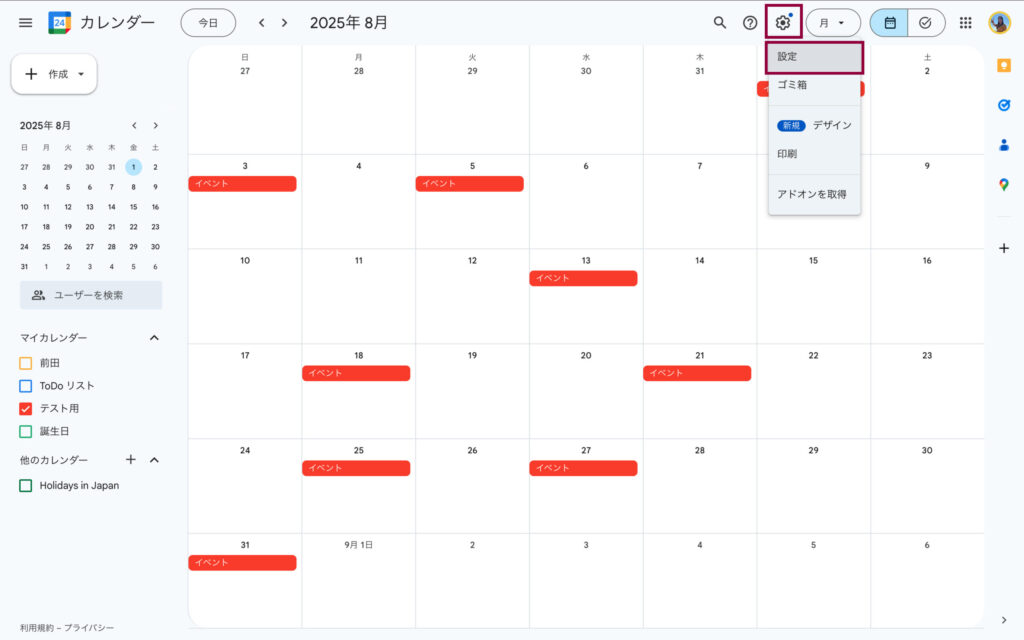Open Google Keep in side panel
The width and height of the screenshot is (1024, 640).
click(x=1004, y=66)
